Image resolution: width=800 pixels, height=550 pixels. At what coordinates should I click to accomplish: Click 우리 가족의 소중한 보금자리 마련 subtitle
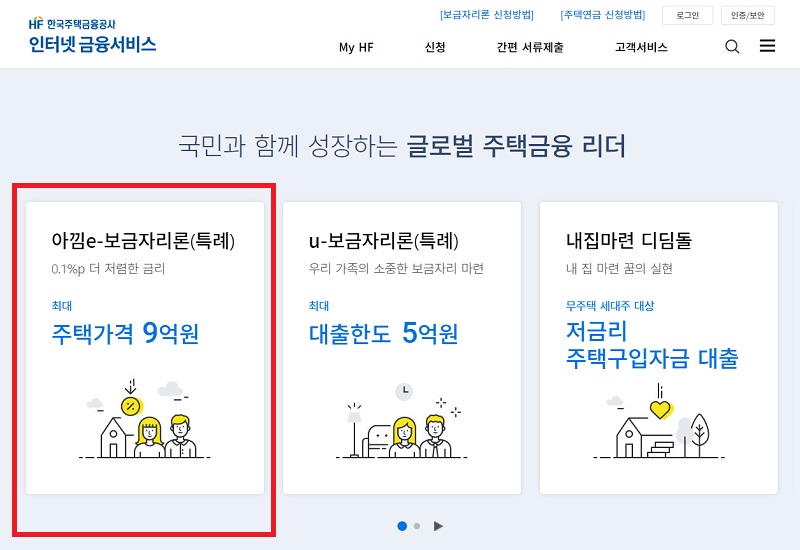[396, 268]
